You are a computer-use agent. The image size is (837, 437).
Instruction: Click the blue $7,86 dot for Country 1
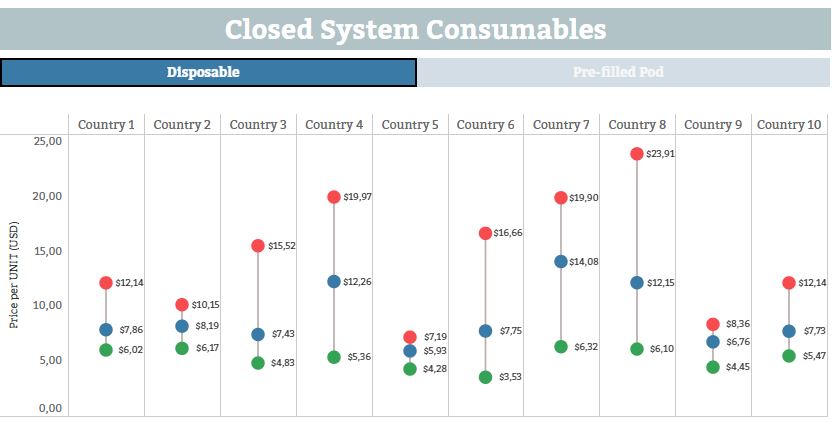(x=106, y=330)
